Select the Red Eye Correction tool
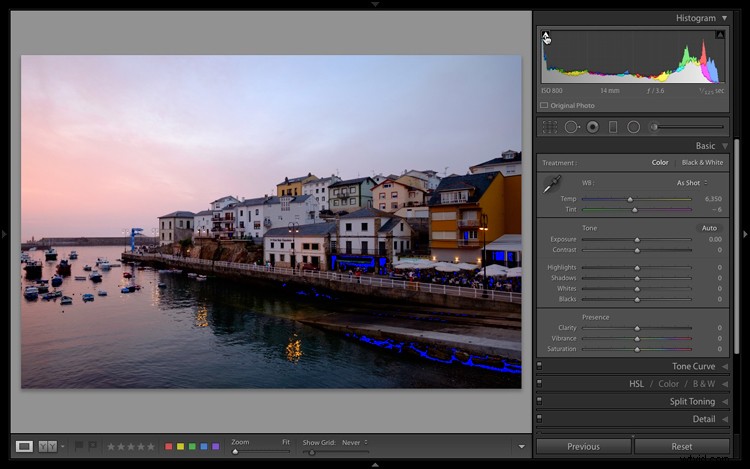The height and width of the screenshot is (469, 750). 593,127
